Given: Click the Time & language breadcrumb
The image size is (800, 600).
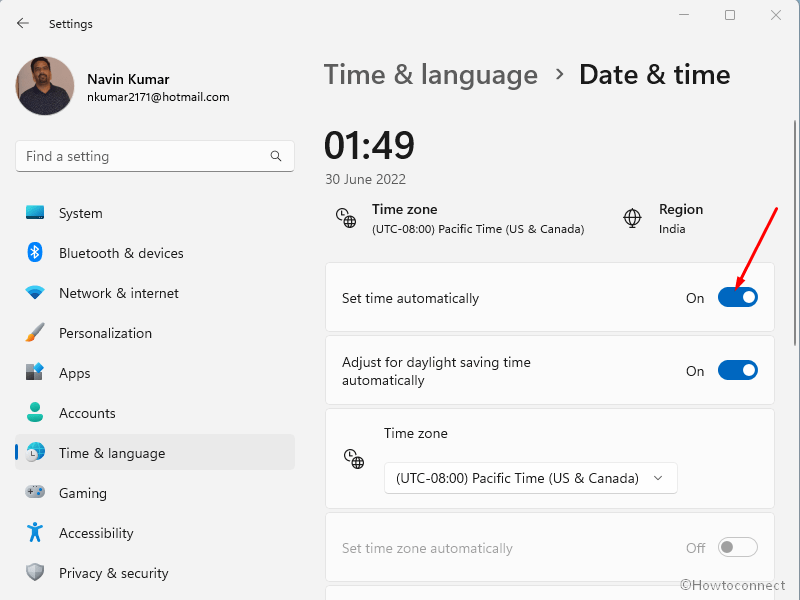Looking at the screenshot, I should tap(431, 75).
